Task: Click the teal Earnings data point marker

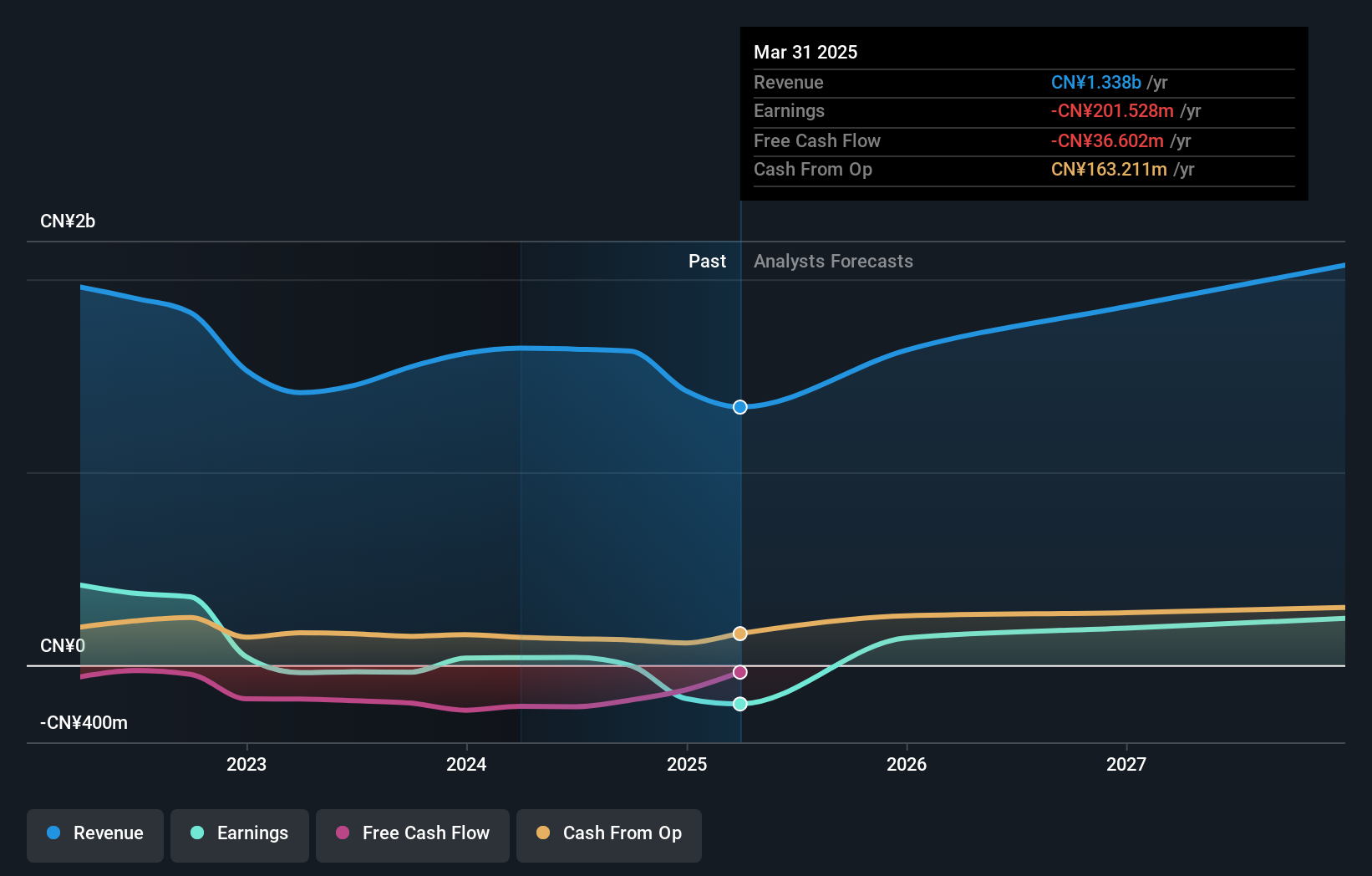Action: [740, 704]
